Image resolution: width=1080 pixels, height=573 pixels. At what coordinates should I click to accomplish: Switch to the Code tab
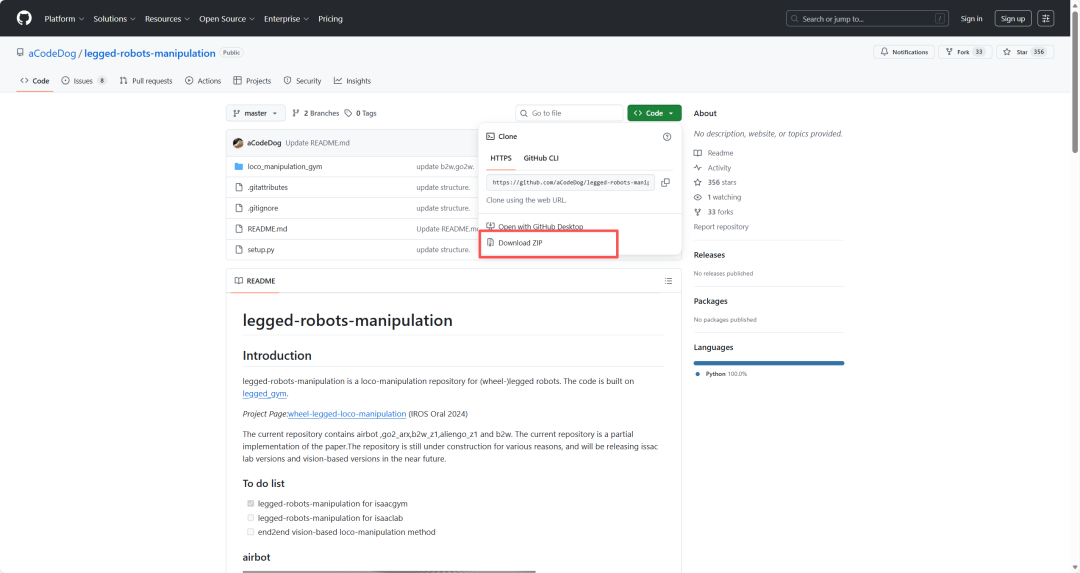click(x=34, y=81)
